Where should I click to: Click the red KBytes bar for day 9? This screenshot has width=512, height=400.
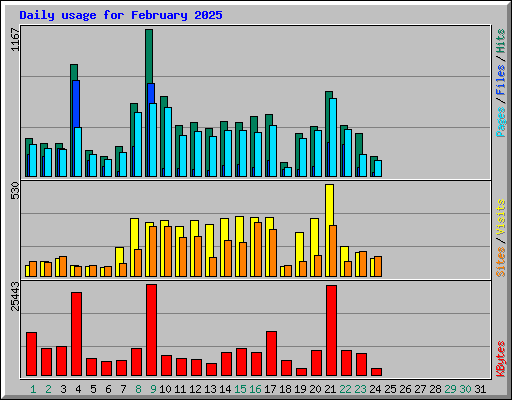pos(152,330)
